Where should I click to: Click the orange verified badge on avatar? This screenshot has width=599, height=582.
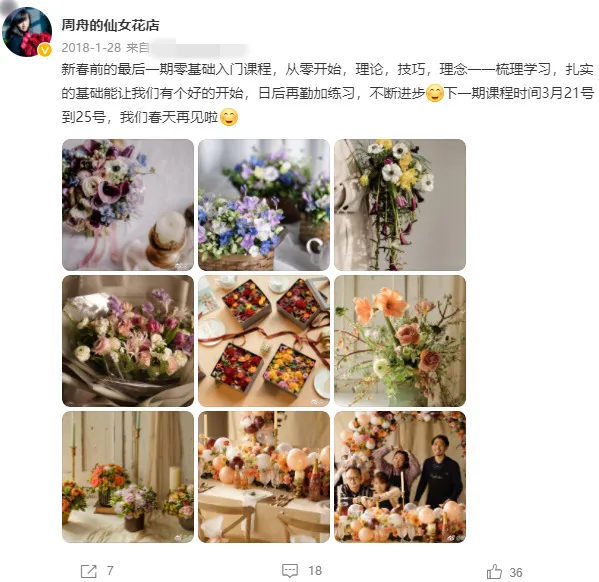click(x=45, y=50)
